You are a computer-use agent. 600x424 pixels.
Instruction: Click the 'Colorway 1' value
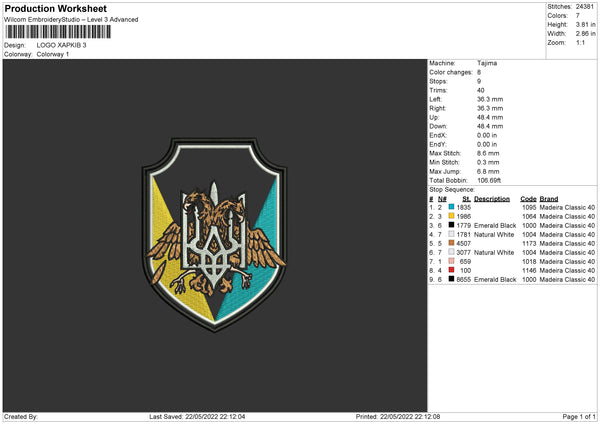(53, 54)
